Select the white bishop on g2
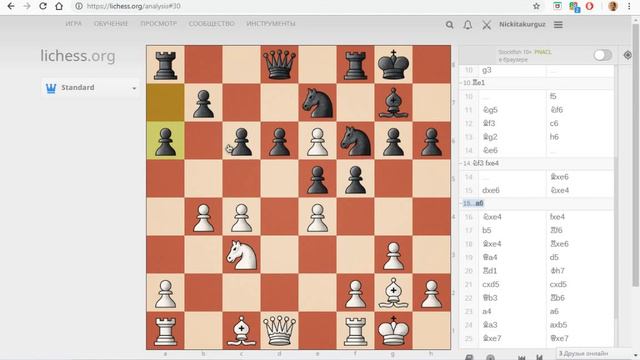The image size is (640, 360). pyautogui.click(x=393, y=293)
